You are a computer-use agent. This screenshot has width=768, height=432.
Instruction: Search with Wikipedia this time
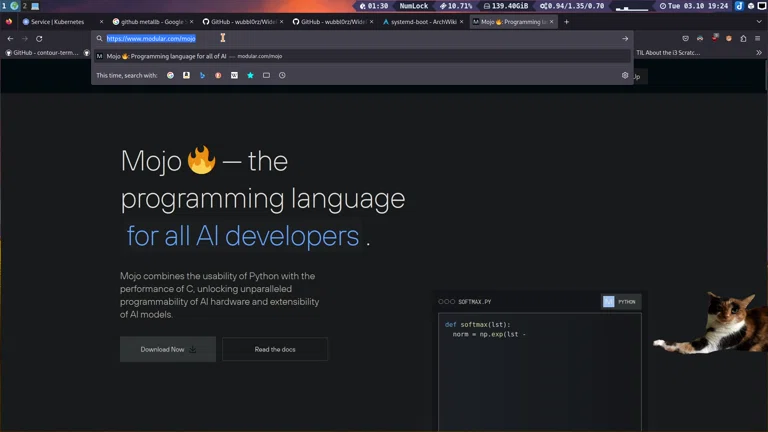tap(235, 75)
